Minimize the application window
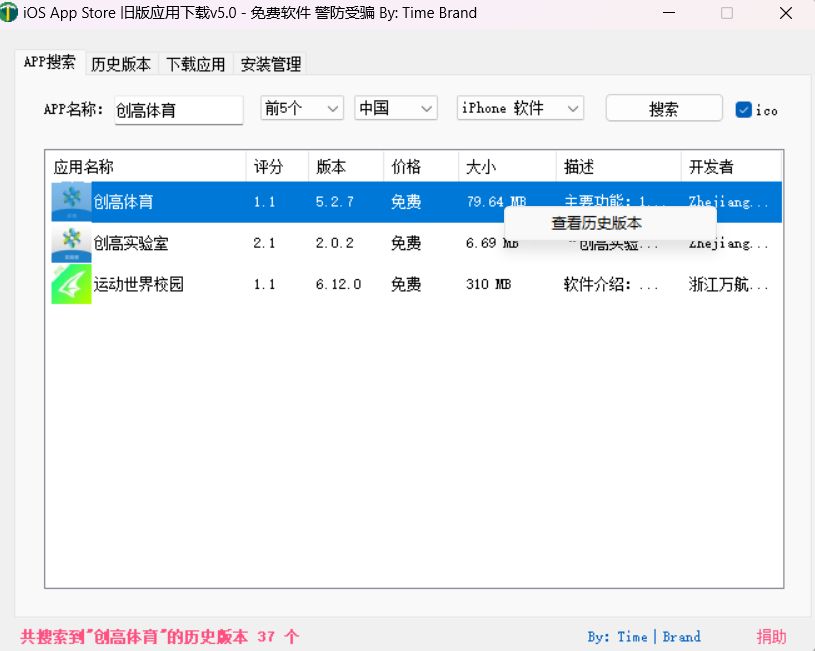 pyautogui.click(x=669, y=12)
